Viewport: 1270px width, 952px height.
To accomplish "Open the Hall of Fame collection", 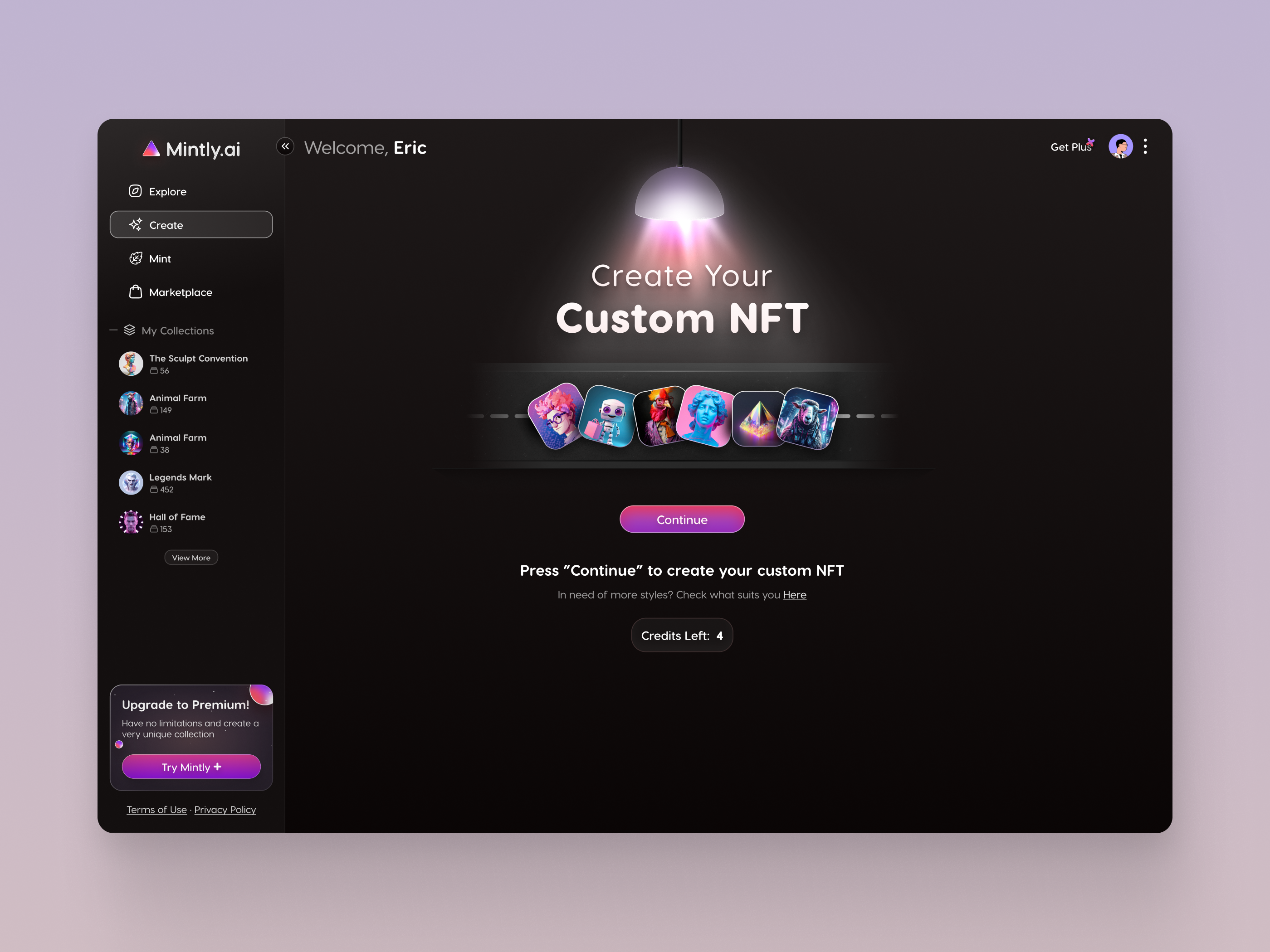I will (177, 517).
